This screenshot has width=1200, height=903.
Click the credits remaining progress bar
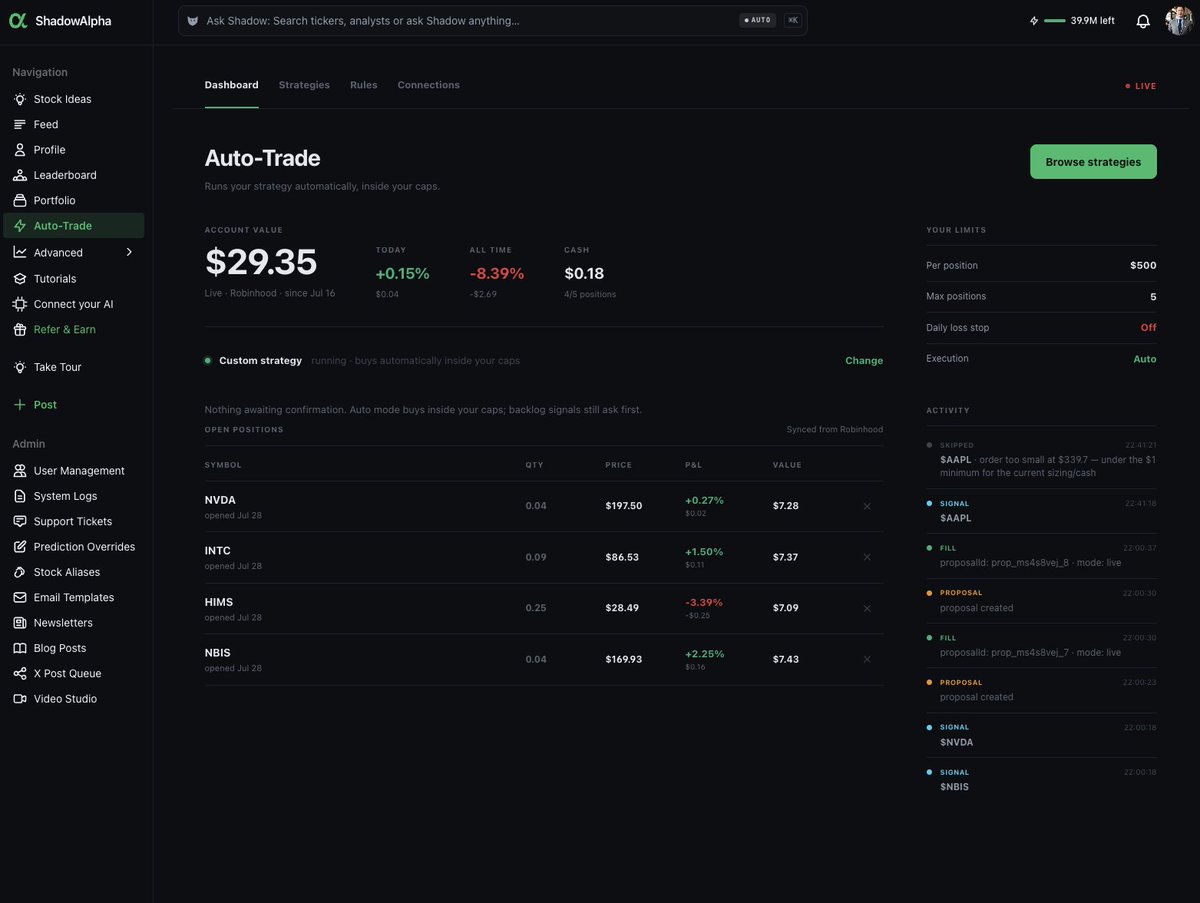pos(1055,21)
